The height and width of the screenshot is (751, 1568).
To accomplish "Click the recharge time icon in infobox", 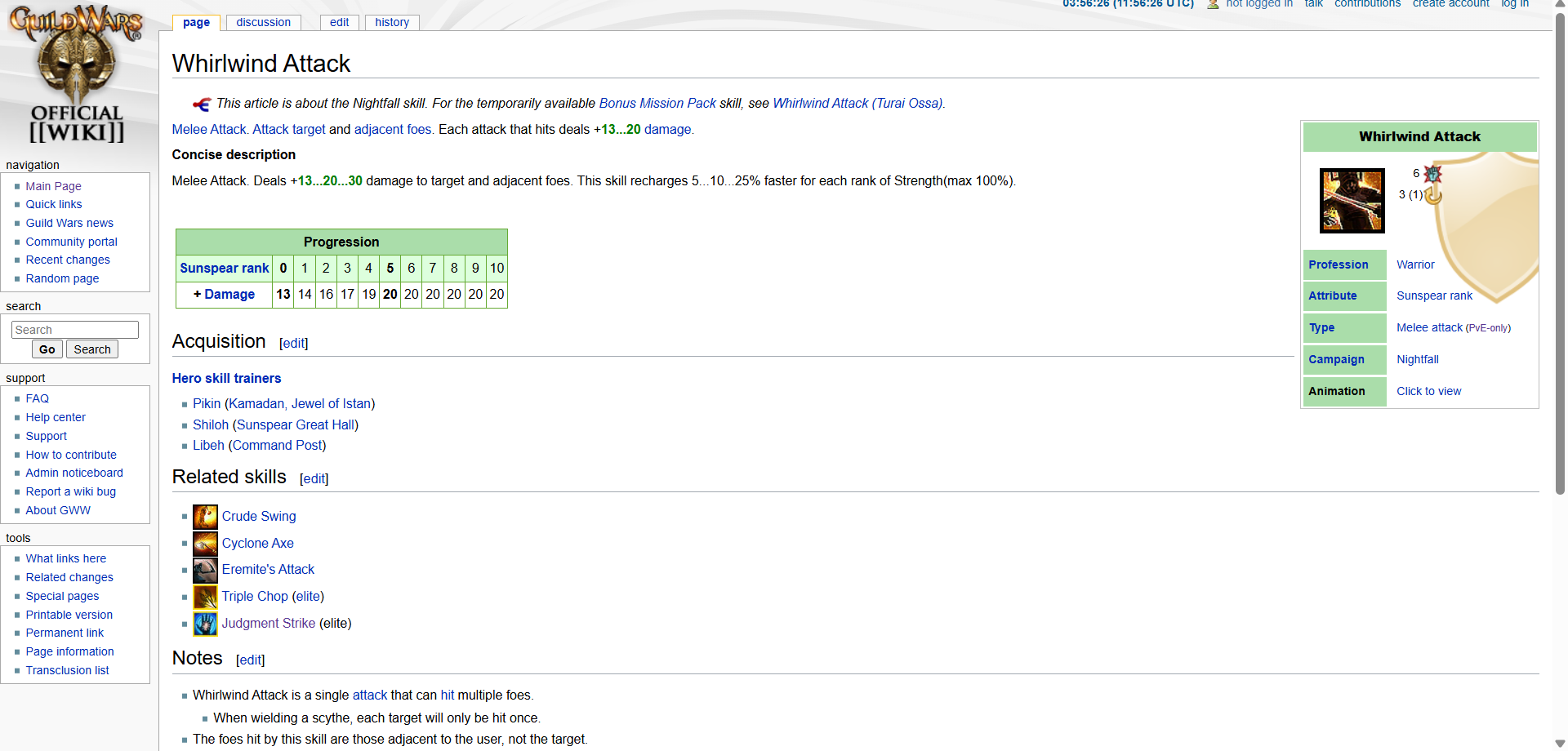I will (1433, 195).
